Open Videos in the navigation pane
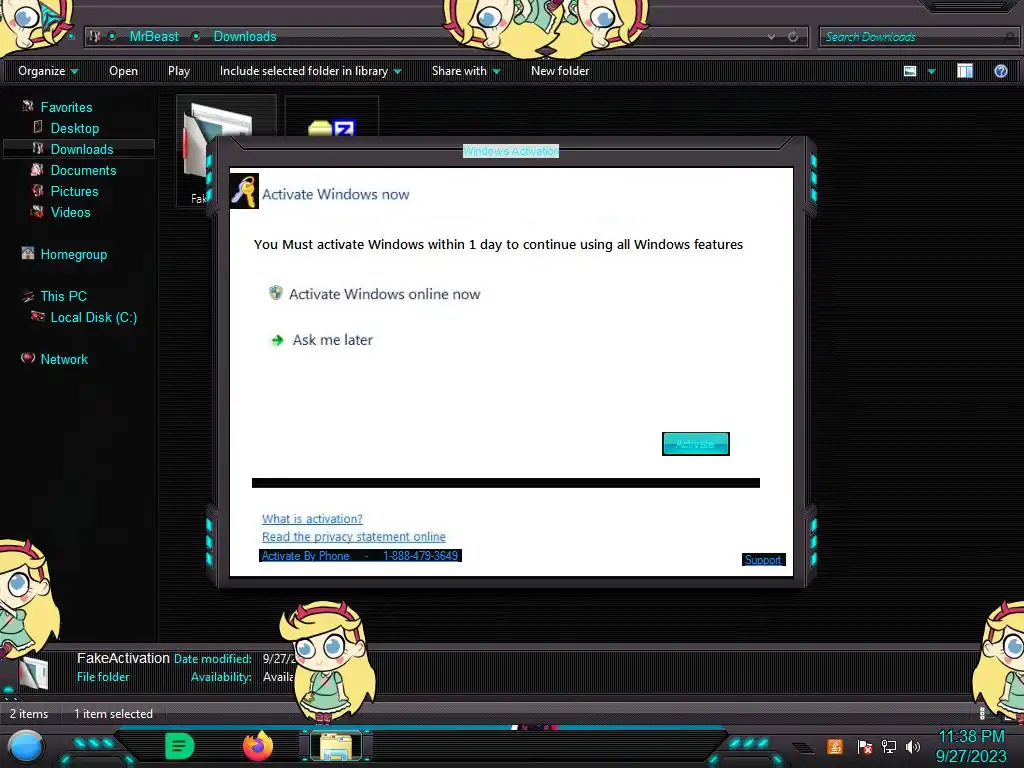The image size is (1024, 768). point(71,212)
